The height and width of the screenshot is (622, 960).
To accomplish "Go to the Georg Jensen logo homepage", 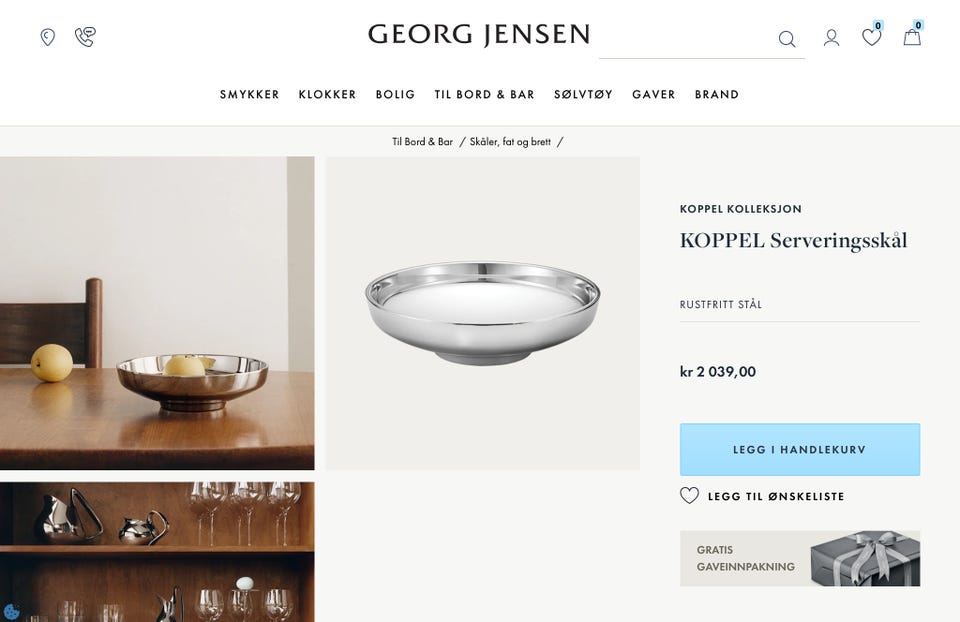I will click(479, 35).
